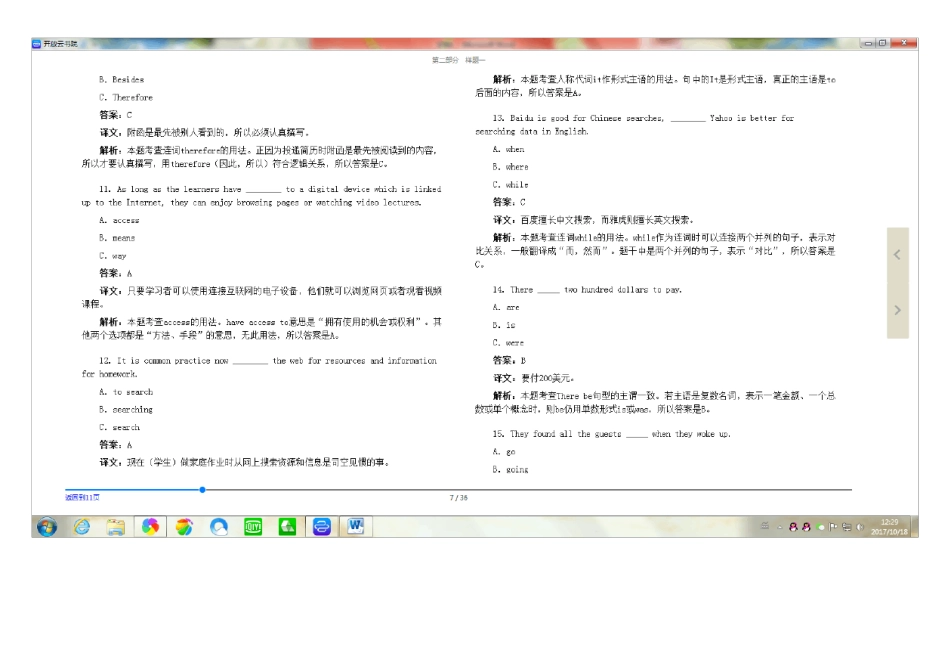Click the taskbar clock showing 12:29
Viewport: 950px width, 671px height.
(889, 527)
